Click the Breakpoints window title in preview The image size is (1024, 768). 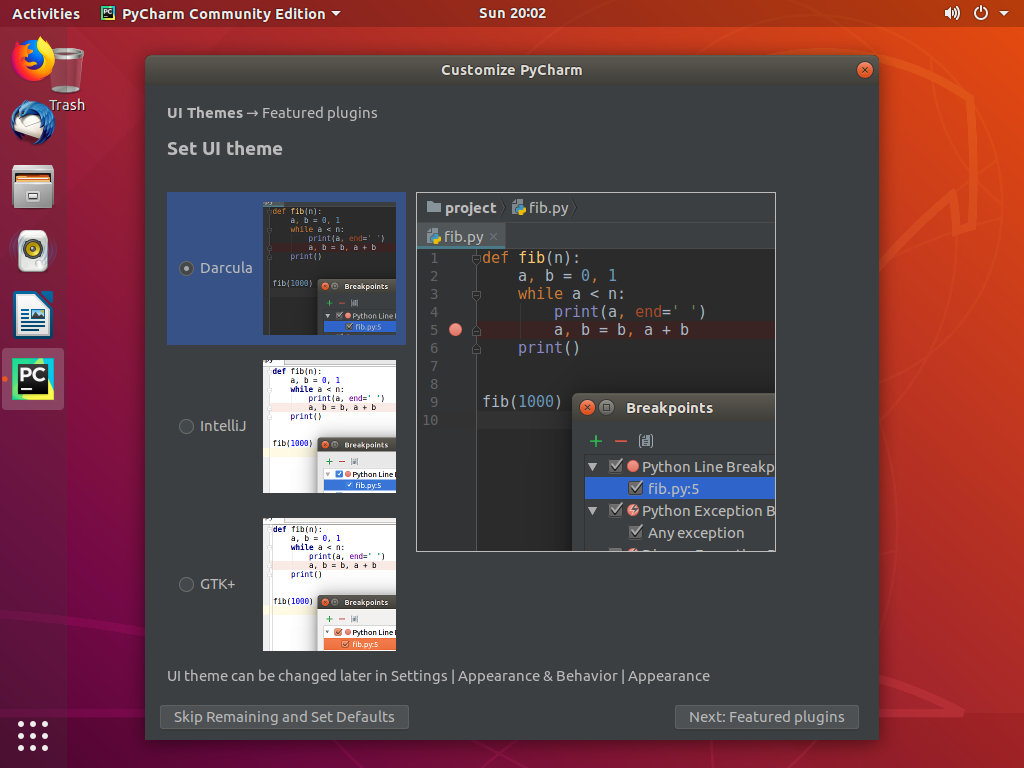(x=669, y=408)
